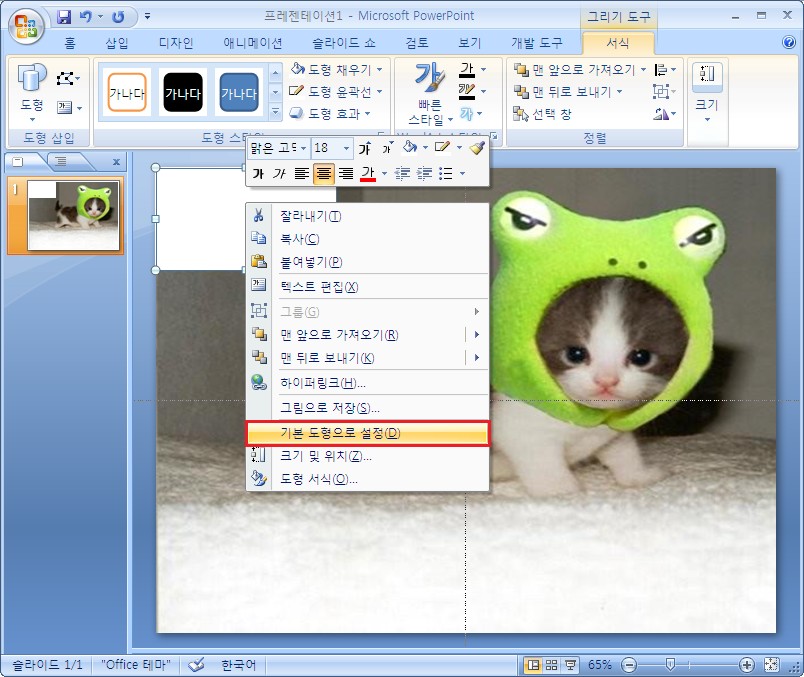
Task: Toggle center alignment in mini toolbar
Action: pyautogui.click(x=323, y=174)
